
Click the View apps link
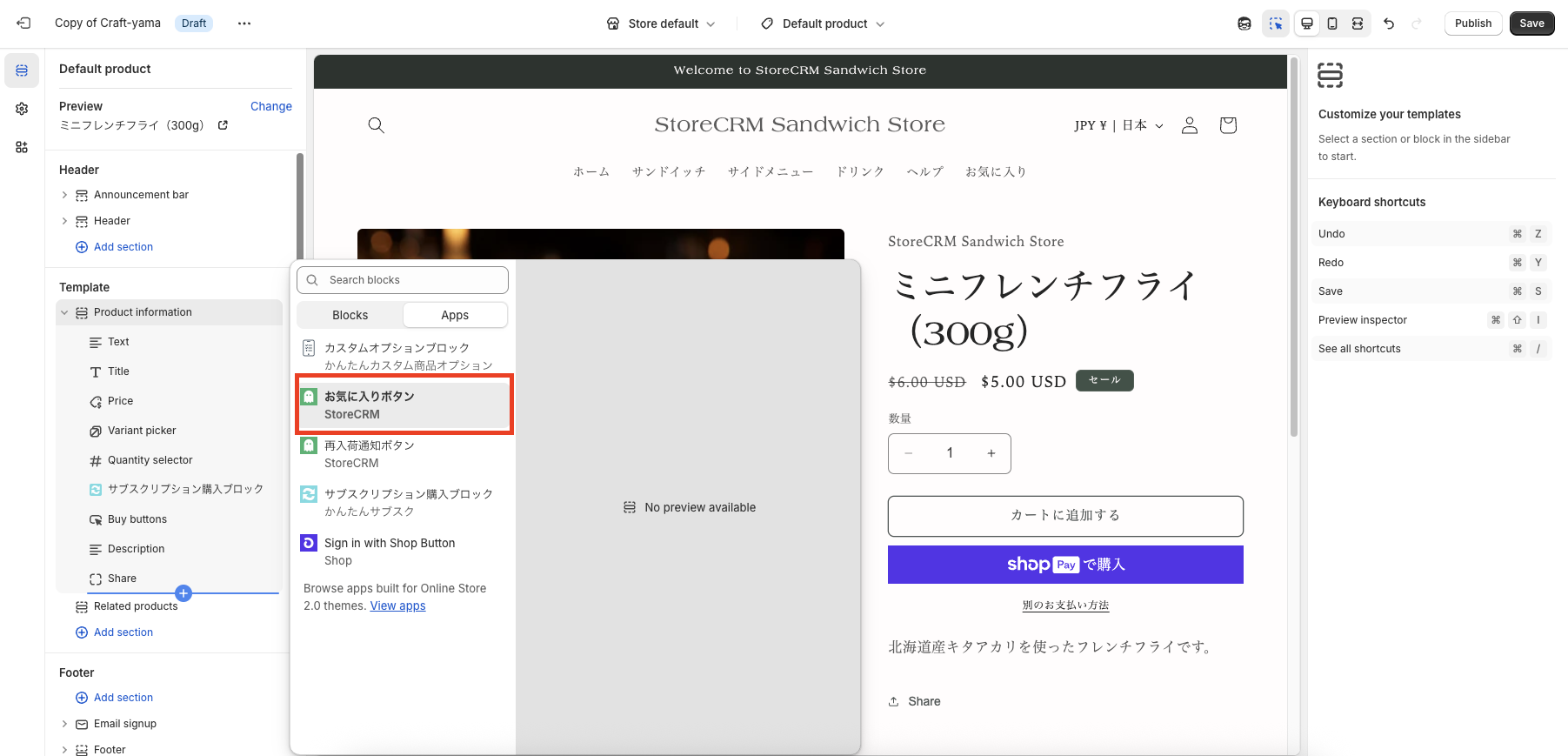click(x=397, y=606)
